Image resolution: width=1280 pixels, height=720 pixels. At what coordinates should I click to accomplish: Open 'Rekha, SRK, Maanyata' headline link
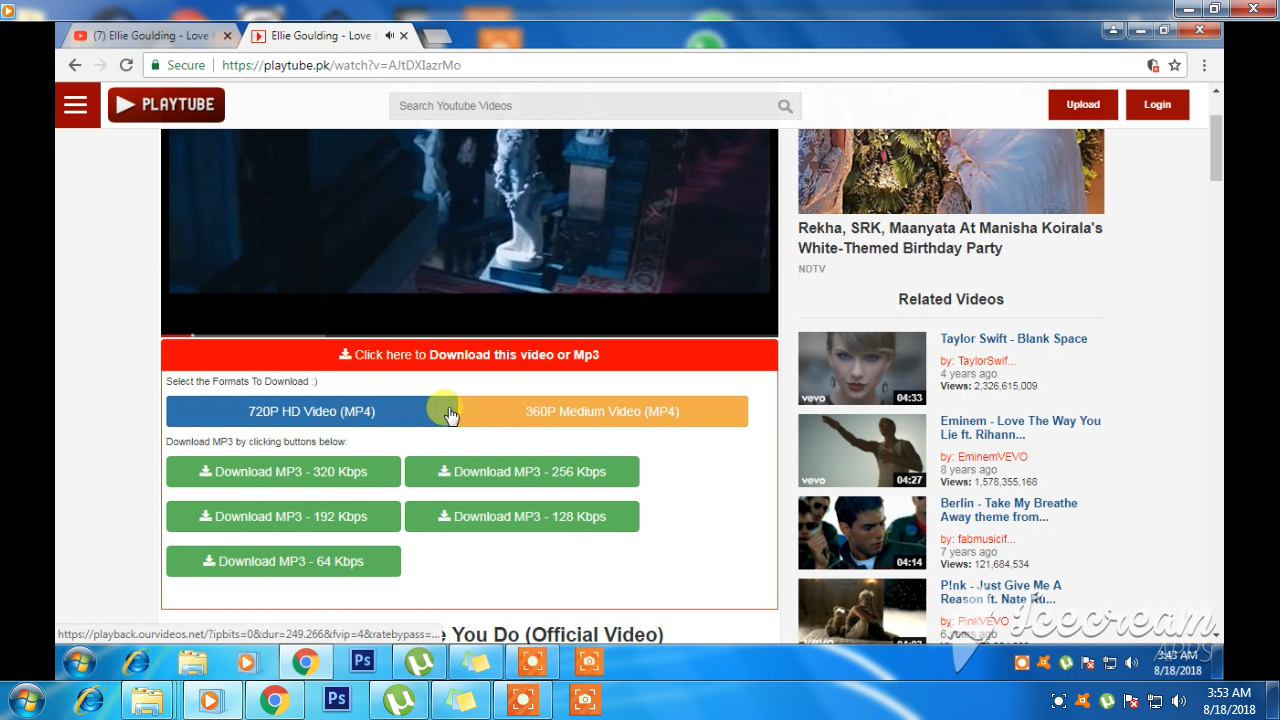click(x=950, y=238)
